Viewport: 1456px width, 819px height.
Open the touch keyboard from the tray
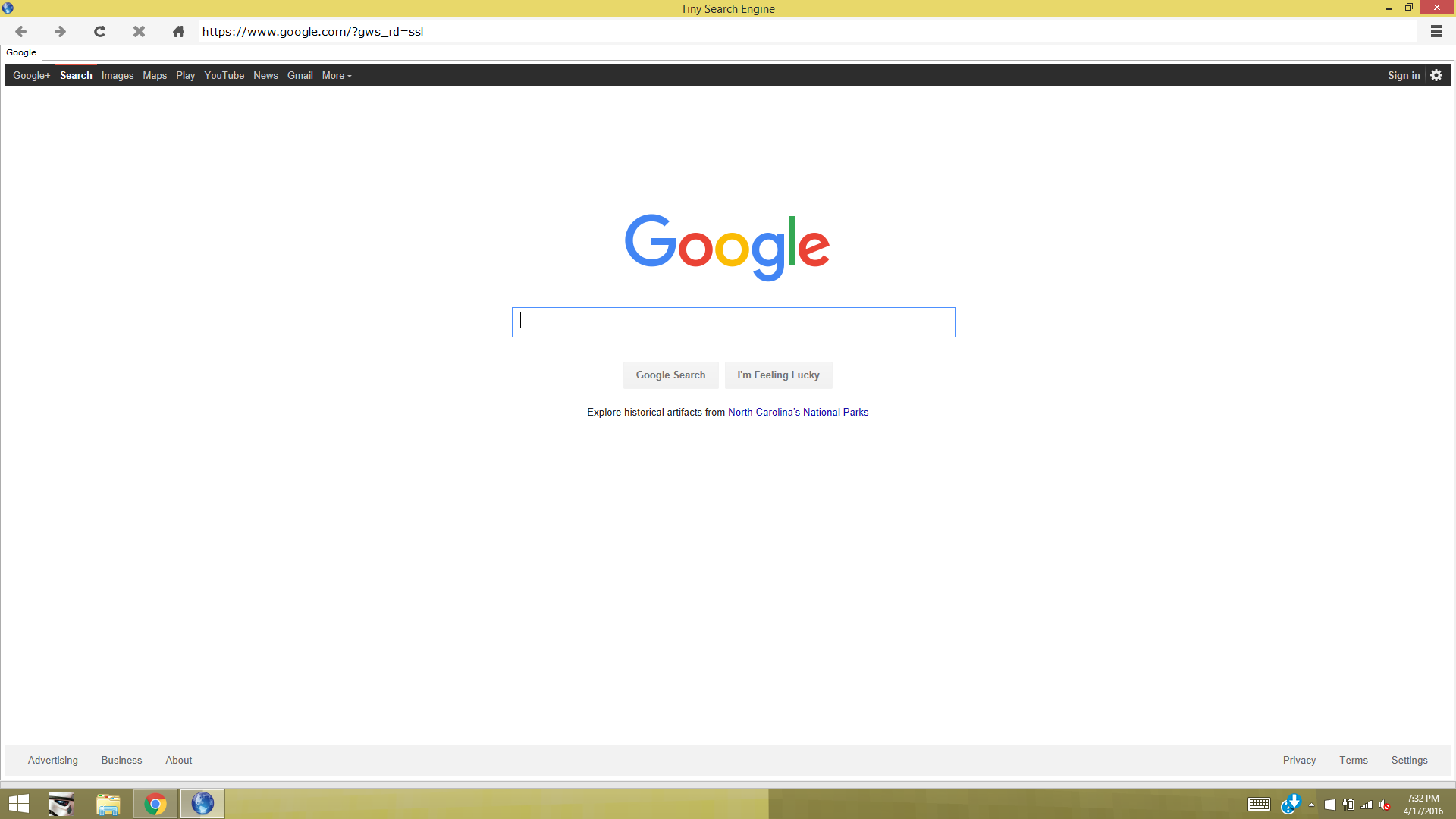(1259, 805)
